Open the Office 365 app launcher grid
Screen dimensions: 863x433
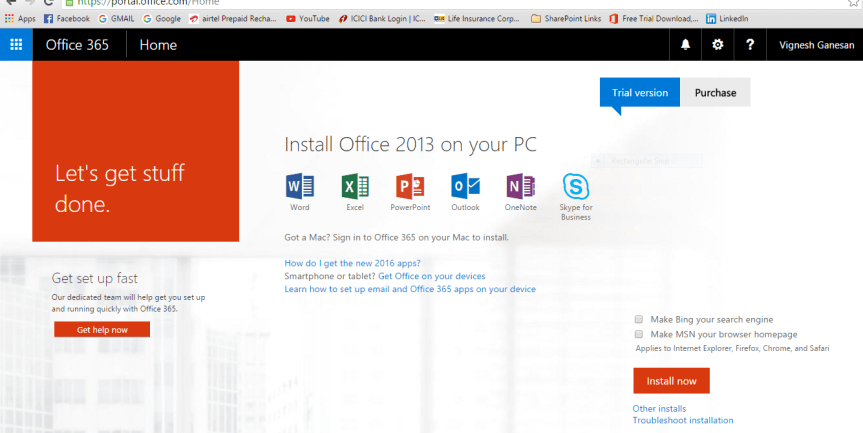[x=16, y=45]
